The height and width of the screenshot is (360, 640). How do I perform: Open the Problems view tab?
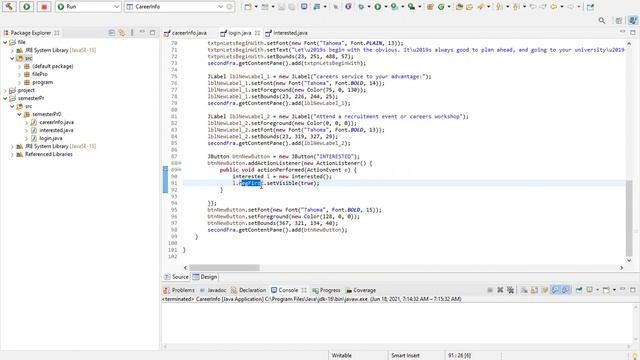179,290
